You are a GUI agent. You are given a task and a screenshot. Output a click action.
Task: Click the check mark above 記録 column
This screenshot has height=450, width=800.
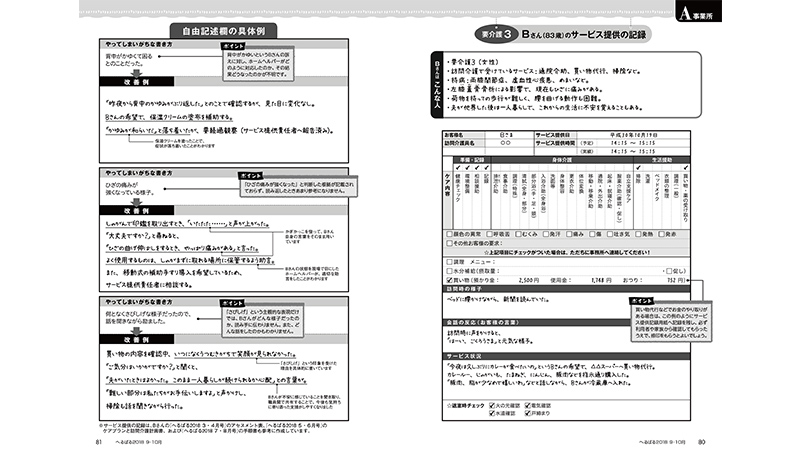point(486,167)
